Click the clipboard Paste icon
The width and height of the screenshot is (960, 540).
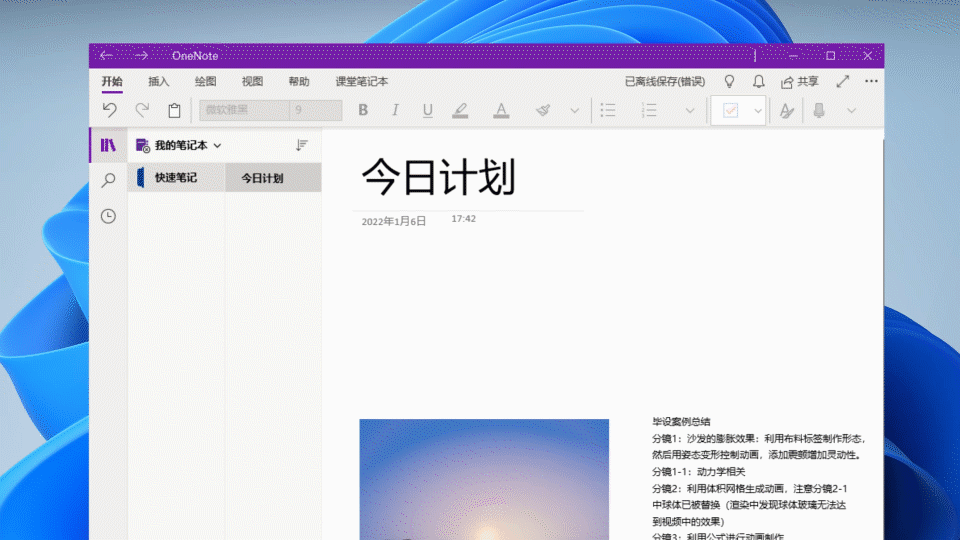(174, 110)
